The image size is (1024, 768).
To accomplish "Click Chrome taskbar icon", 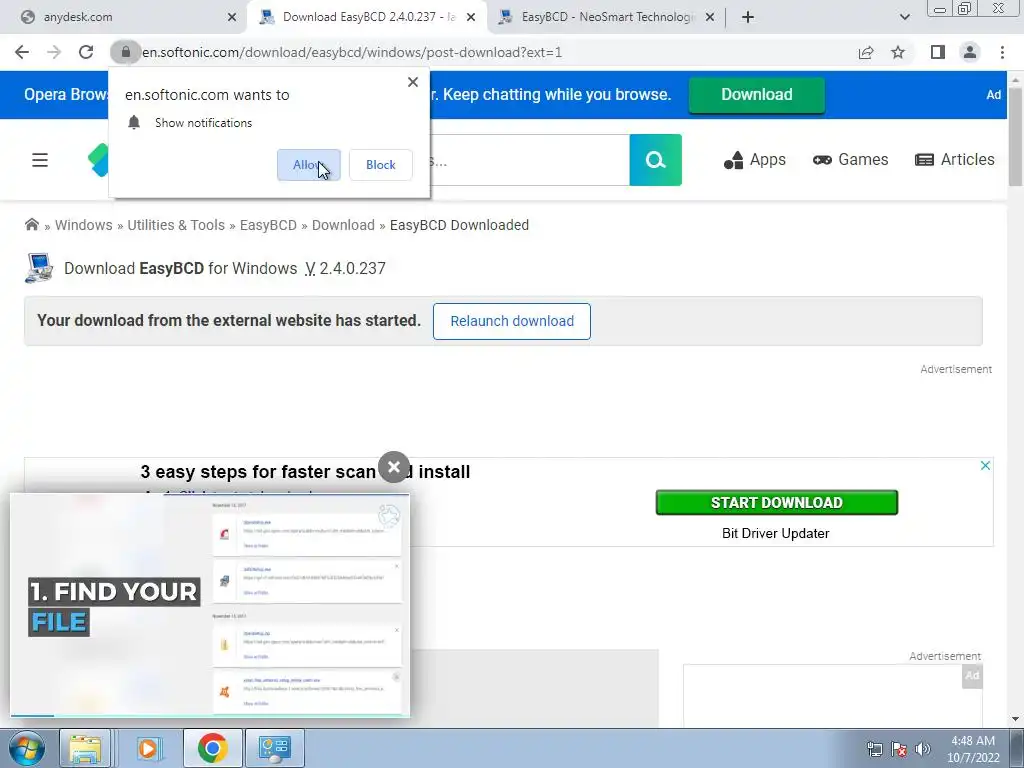I will click(x=212, y=748).
